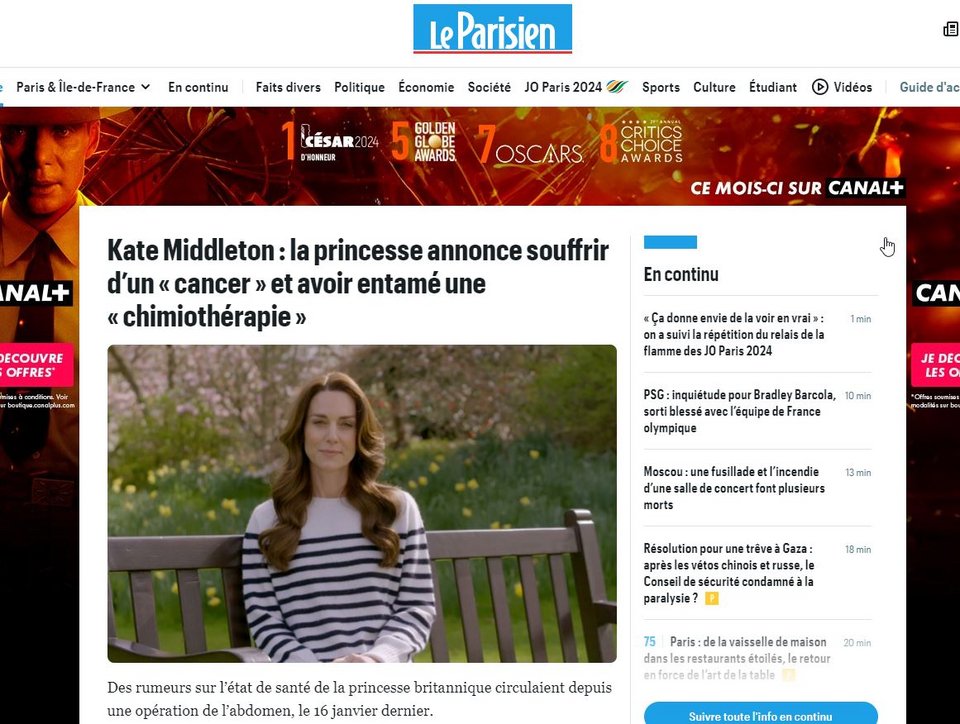Select the Sports menu item

[661, 87]
